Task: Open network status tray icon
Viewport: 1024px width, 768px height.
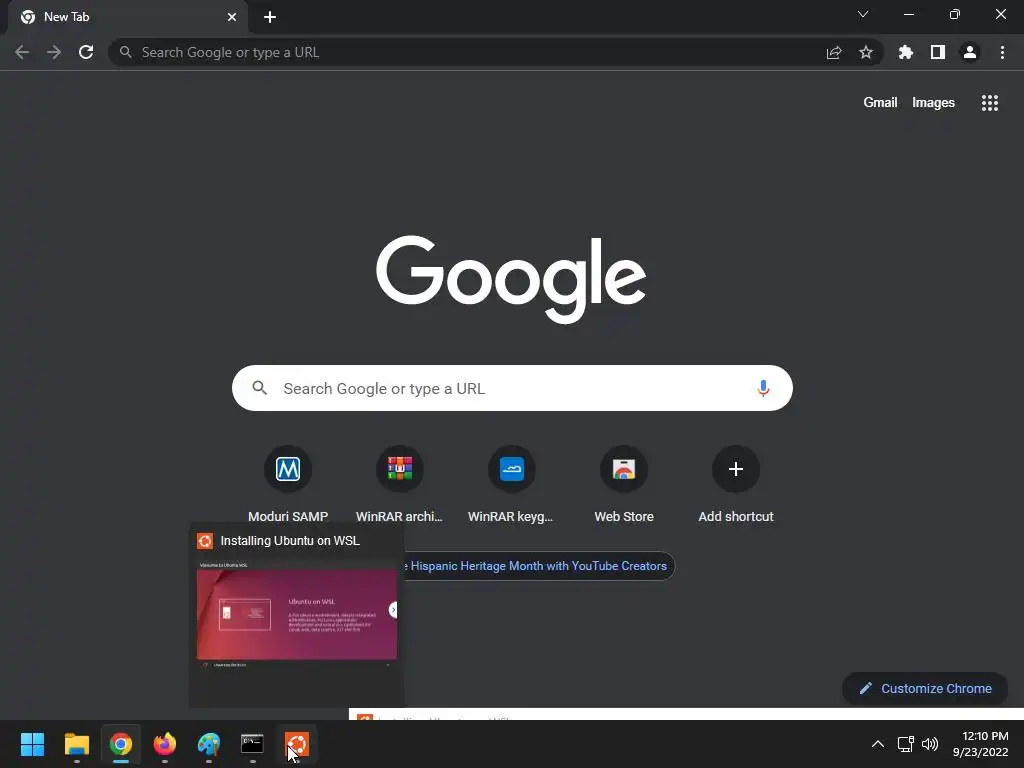Action: click(905, 744)
